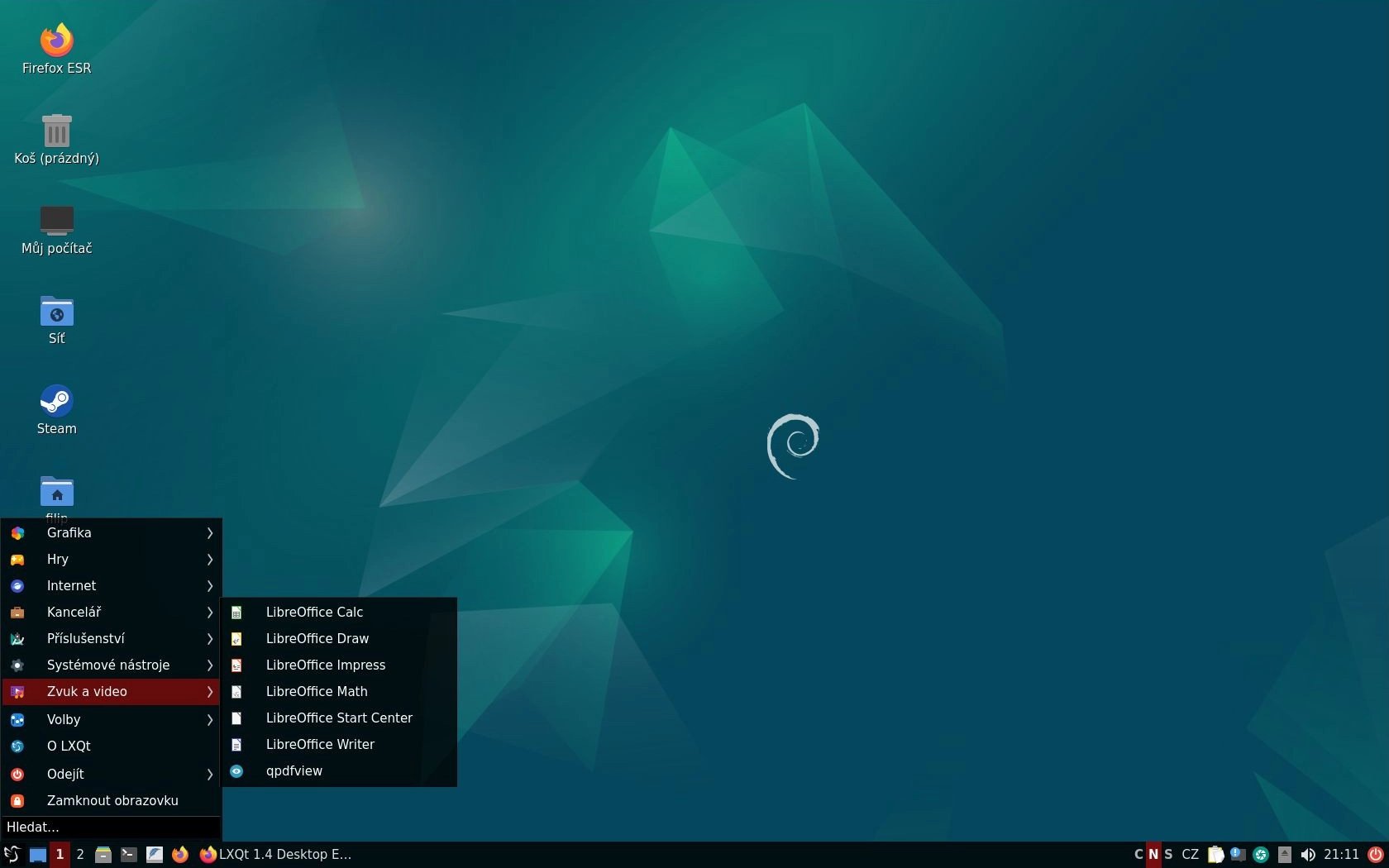Click the red power button in the panel
Screen dimensions: 1389x868
[x=1376, y=855]
